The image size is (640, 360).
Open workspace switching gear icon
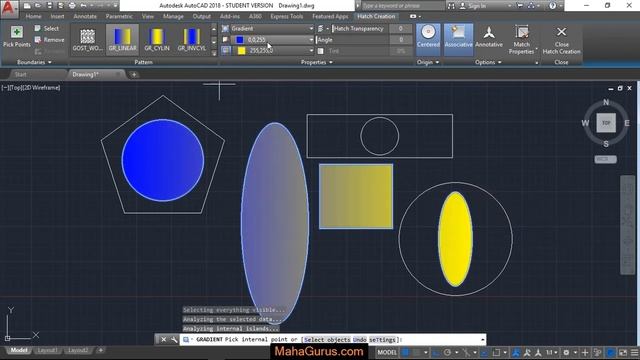[x=566, y=352]
